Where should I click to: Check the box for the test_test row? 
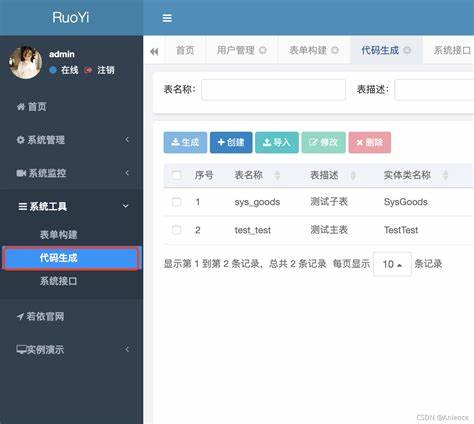[176, 230]
